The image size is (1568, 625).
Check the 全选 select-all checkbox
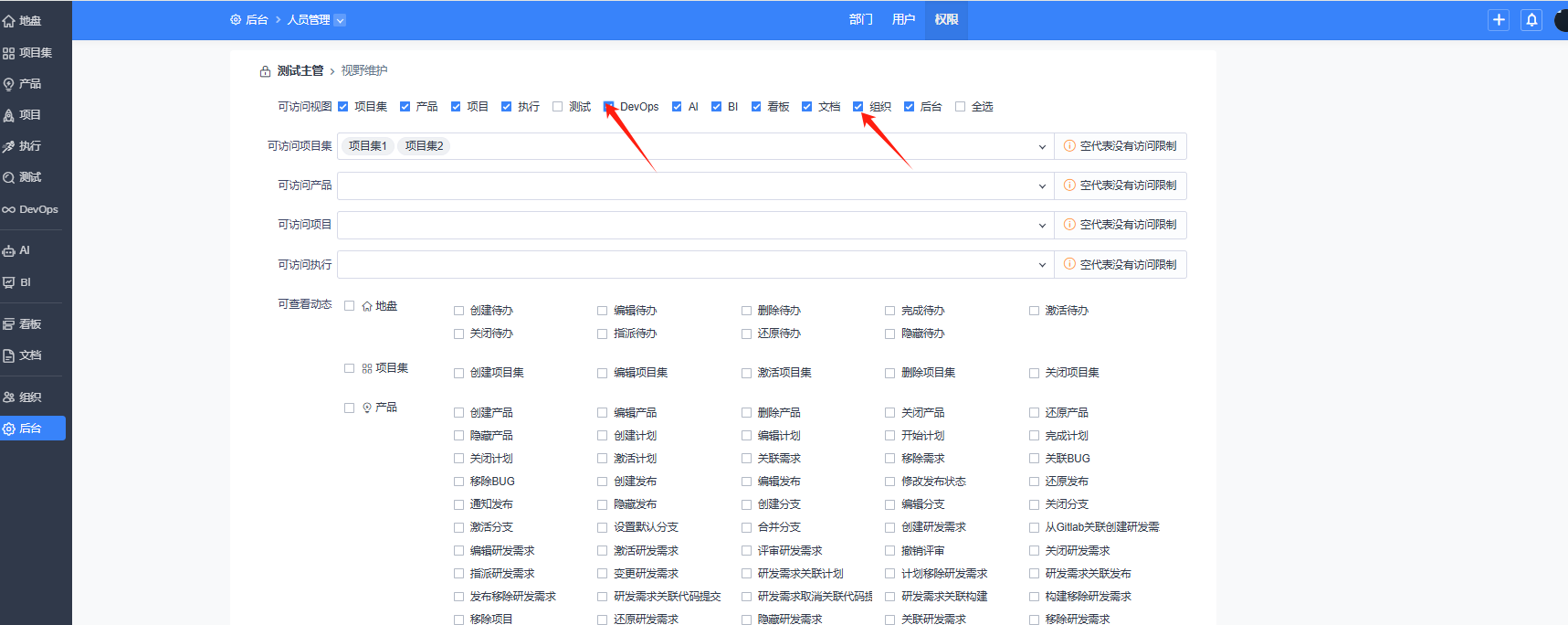pos(960,107)
